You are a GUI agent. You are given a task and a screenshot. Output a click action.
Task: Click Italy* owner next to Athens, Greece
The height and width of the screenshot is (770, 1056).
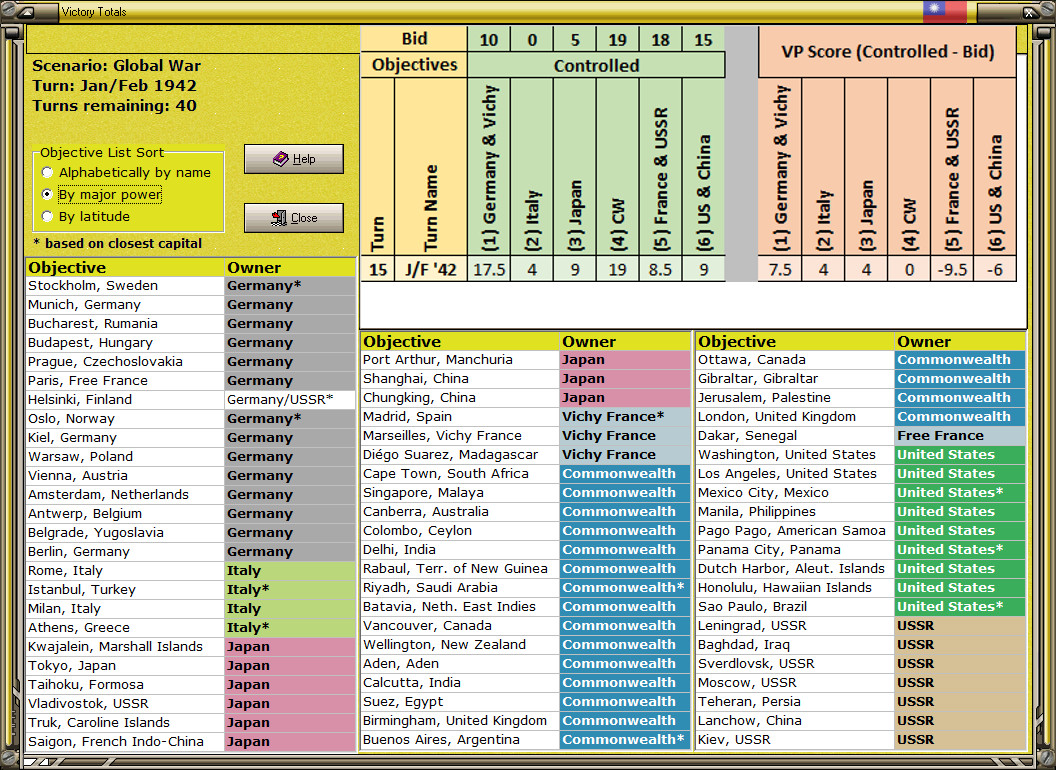point(290,627)
